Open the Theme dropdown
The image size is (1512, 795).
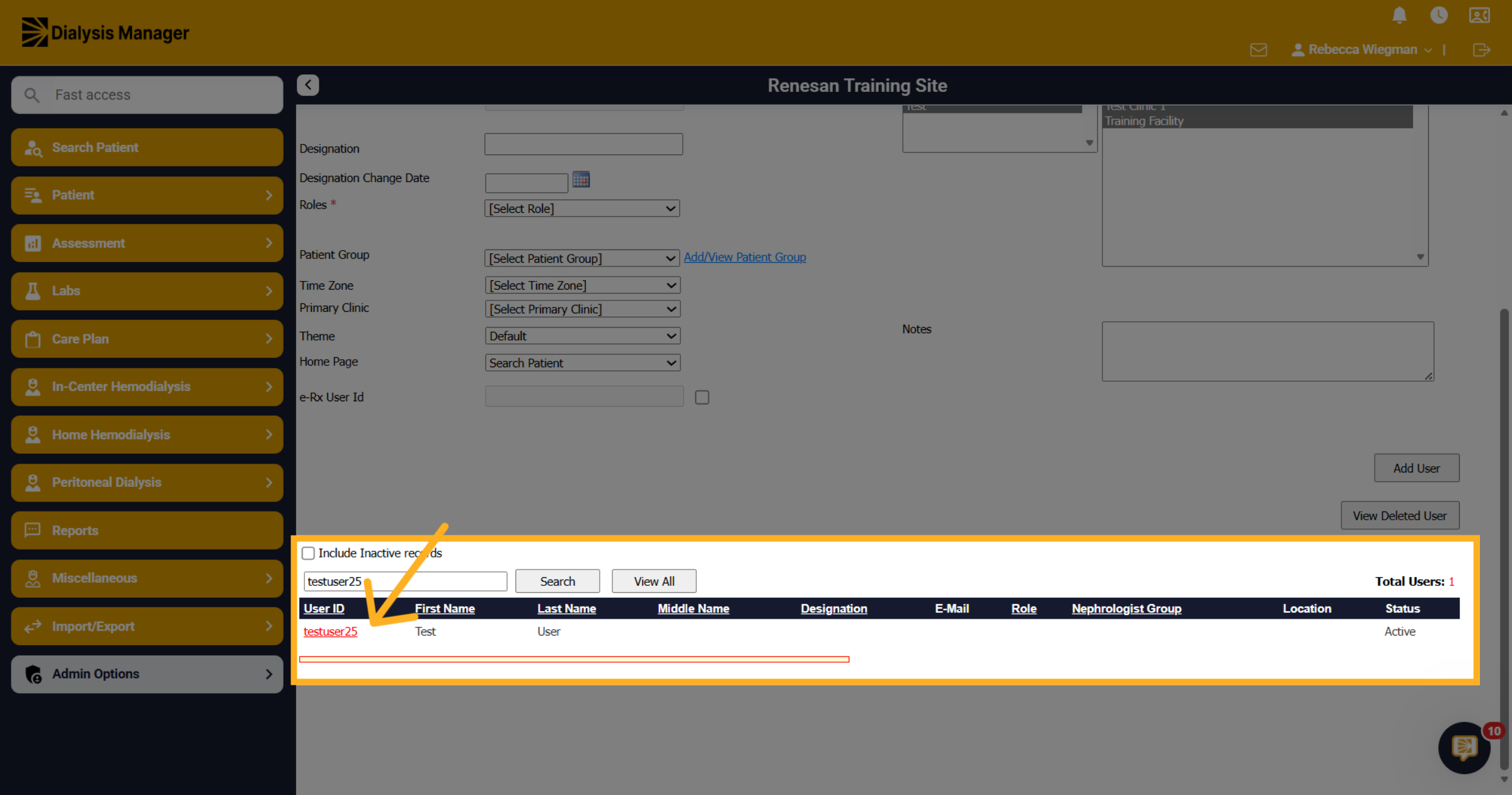tap(582, 336)
